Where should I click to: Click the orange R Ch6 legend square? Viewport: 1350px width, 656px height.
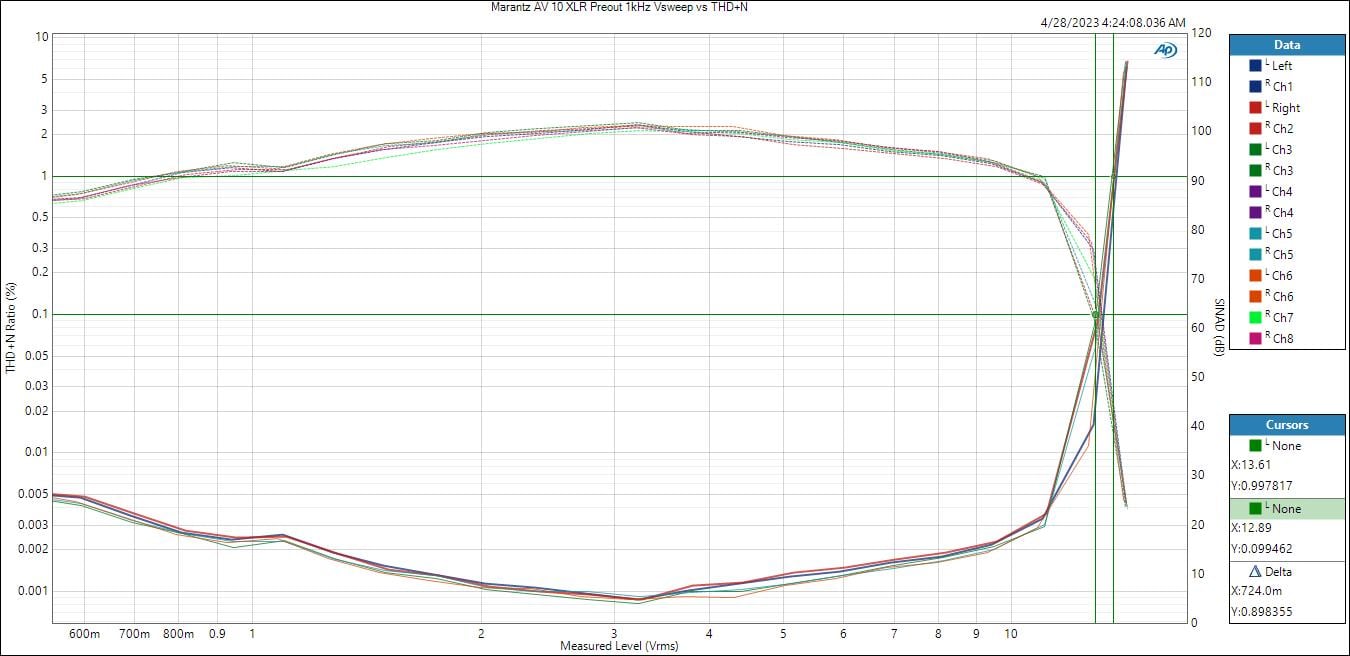tap(1255, 297)
